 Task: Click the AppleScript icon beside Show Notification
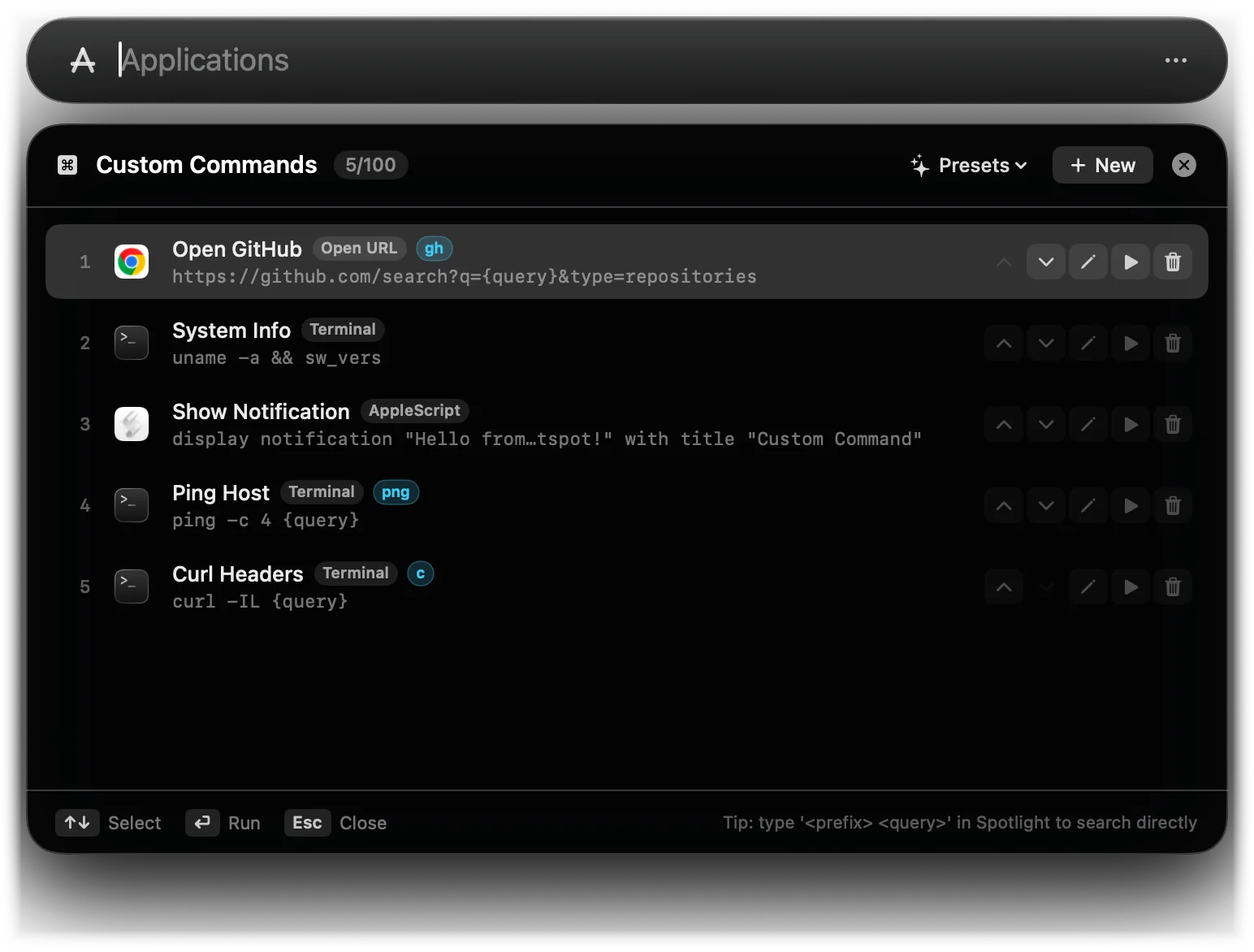[132, 424]
